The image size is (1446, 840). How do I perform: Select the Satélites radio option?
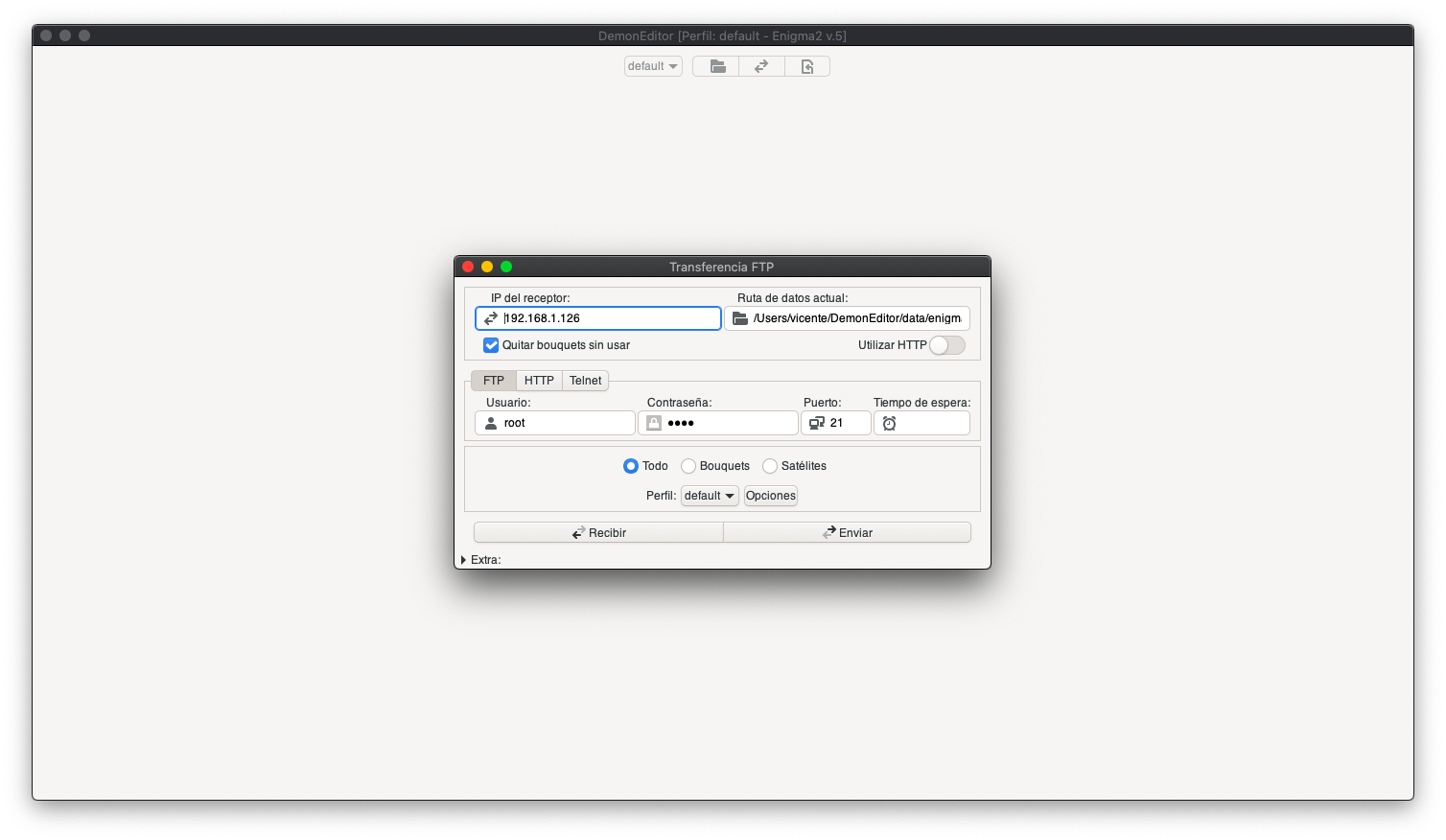(770, 466)
